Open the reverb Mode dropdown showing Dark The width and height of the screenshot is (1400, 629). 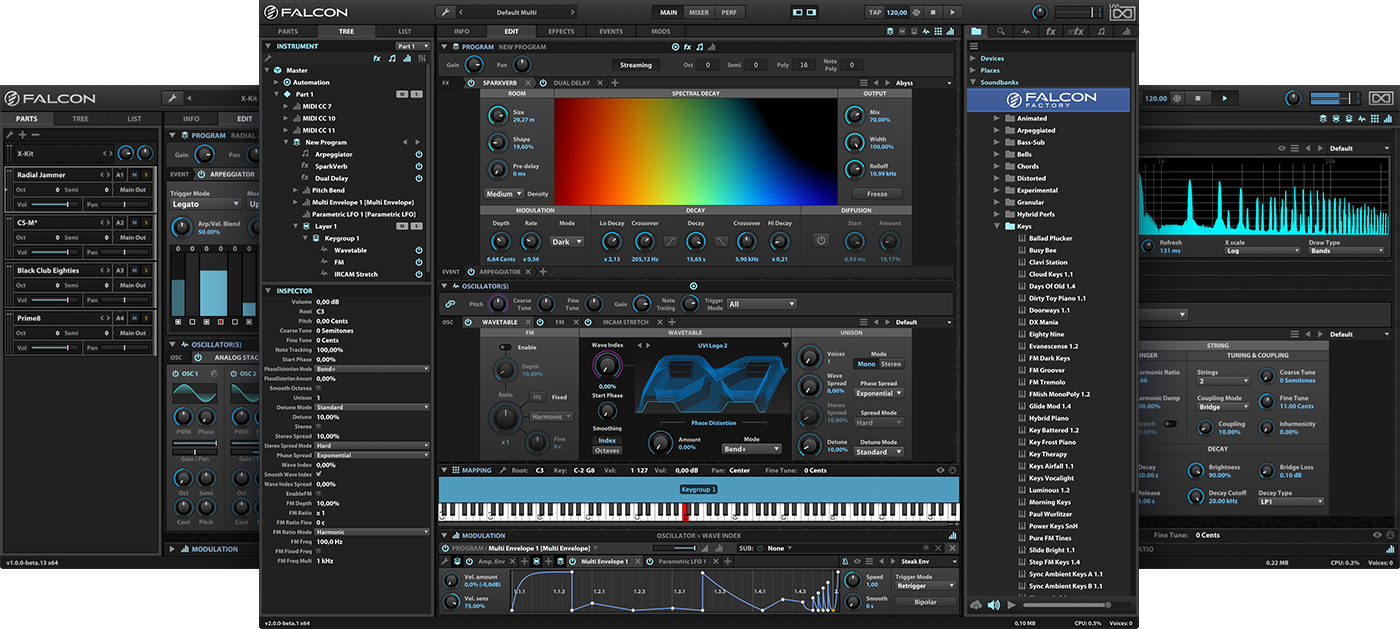coord(566,241)
